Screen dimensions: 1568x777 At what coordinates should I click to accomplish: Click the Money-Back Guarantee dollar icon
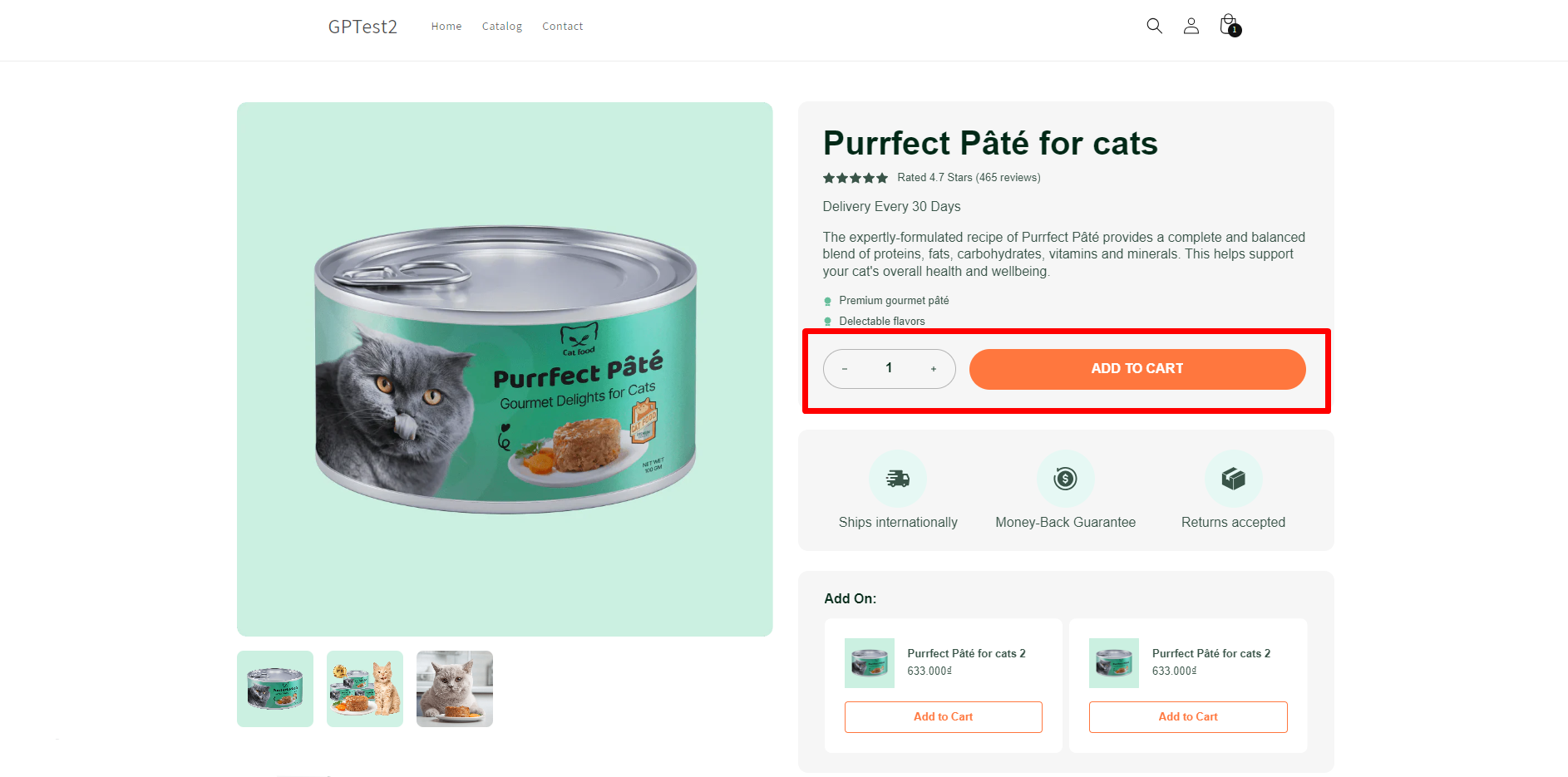[x=1065, y=479]
